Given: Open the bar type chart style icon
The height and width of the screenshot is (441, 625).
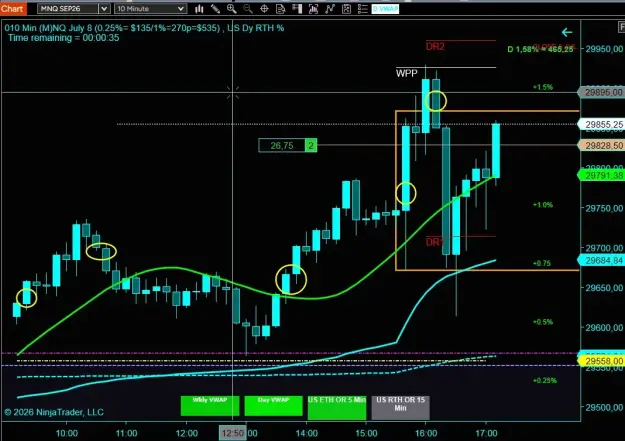Looking at the screenshot, I should point(199,9).
